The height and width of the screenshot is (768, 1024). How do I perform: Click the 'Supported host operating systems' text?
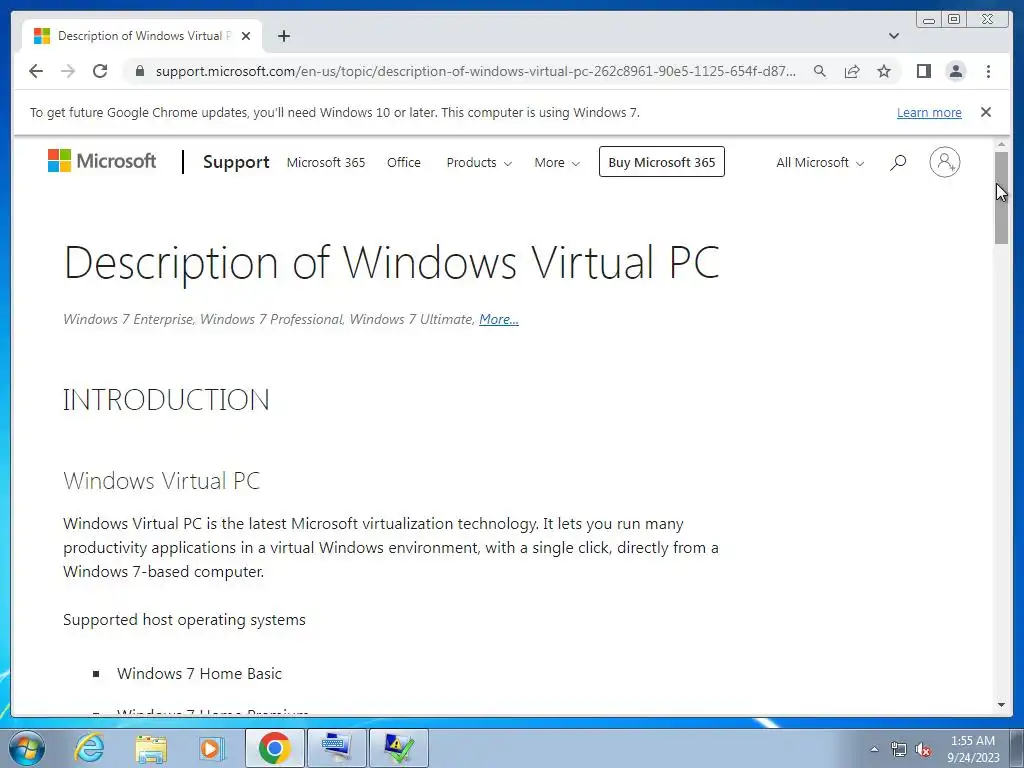[184, 620]
